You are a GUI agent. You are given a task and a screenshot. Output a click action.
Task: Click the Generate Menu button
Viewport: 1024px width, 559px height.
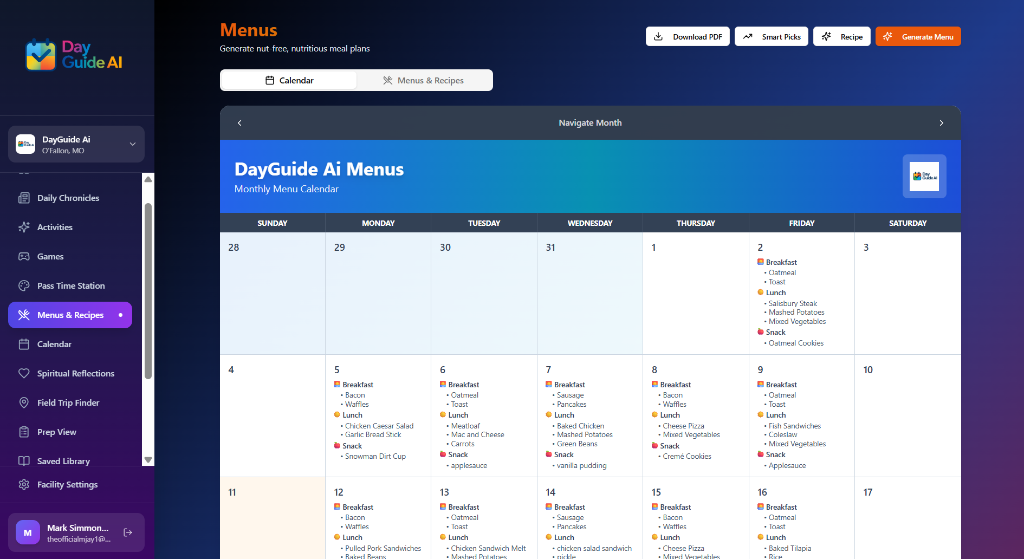pos(918,37)
